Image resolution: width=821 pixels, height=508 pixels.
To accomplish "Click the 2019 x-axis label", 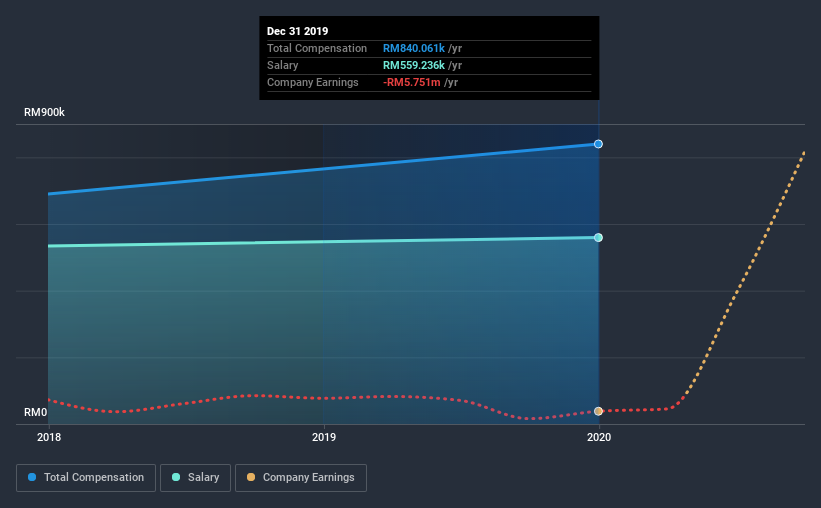I will 324,437.
